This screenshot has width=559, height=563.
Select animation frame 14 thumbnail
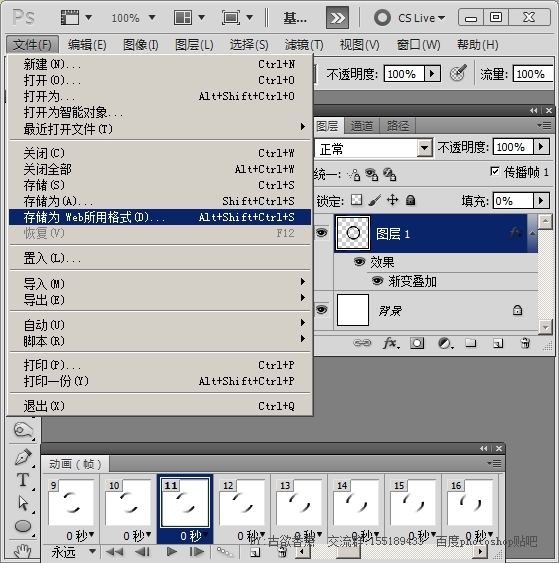355,503
